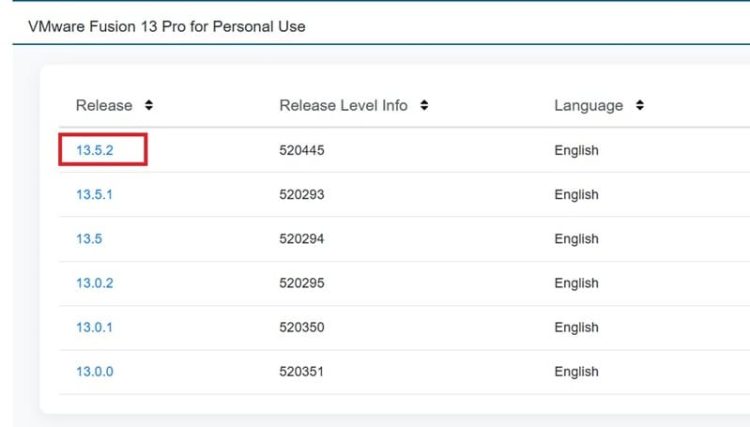
Task: Click release level number 520445
Action: click(302, 150)
